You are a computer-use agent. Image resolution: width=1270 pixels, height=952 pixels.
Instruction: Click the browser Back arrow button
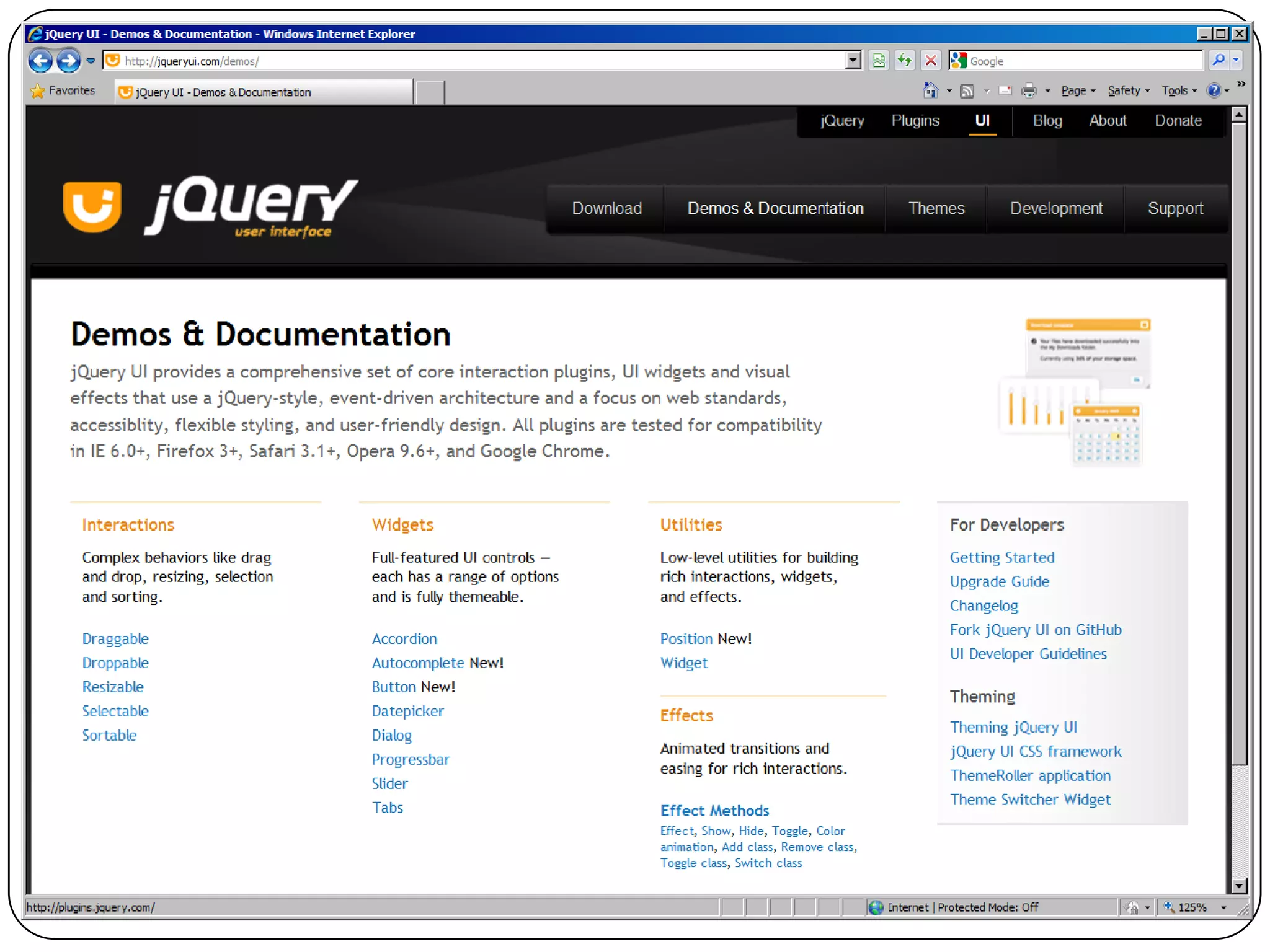coord(41,61)
